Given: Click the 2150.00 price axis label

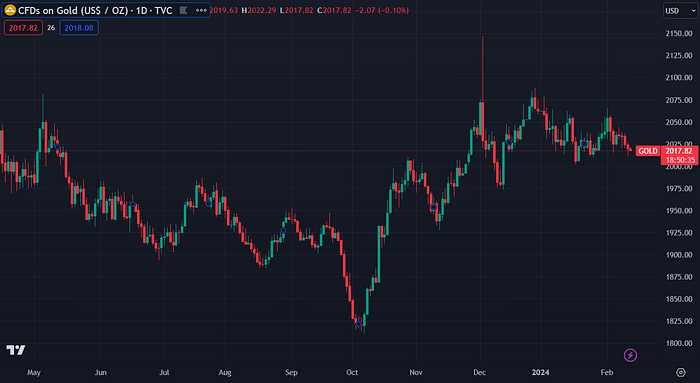Looking at the screenshot, I should pos(679,33).
